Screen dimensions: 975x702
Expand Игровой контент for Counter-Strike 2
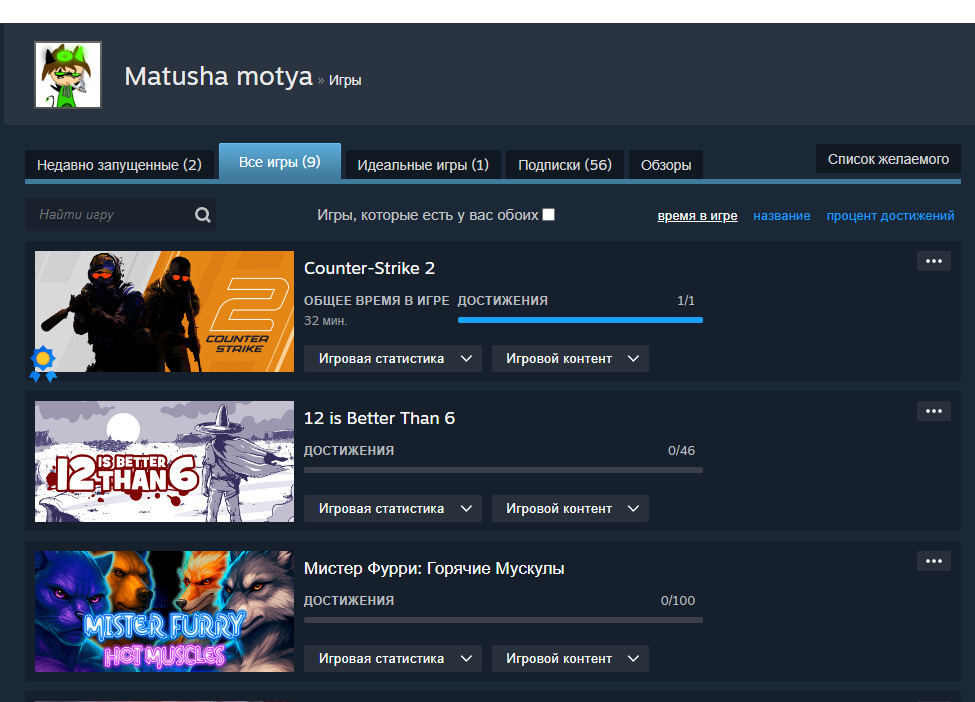(x=570, y=359)
